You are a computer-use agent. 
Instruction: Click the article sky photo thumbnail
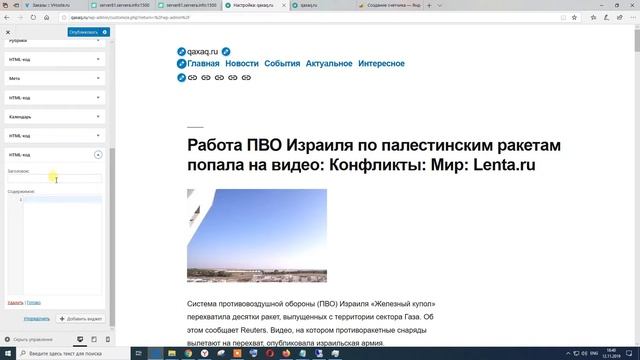257,236
